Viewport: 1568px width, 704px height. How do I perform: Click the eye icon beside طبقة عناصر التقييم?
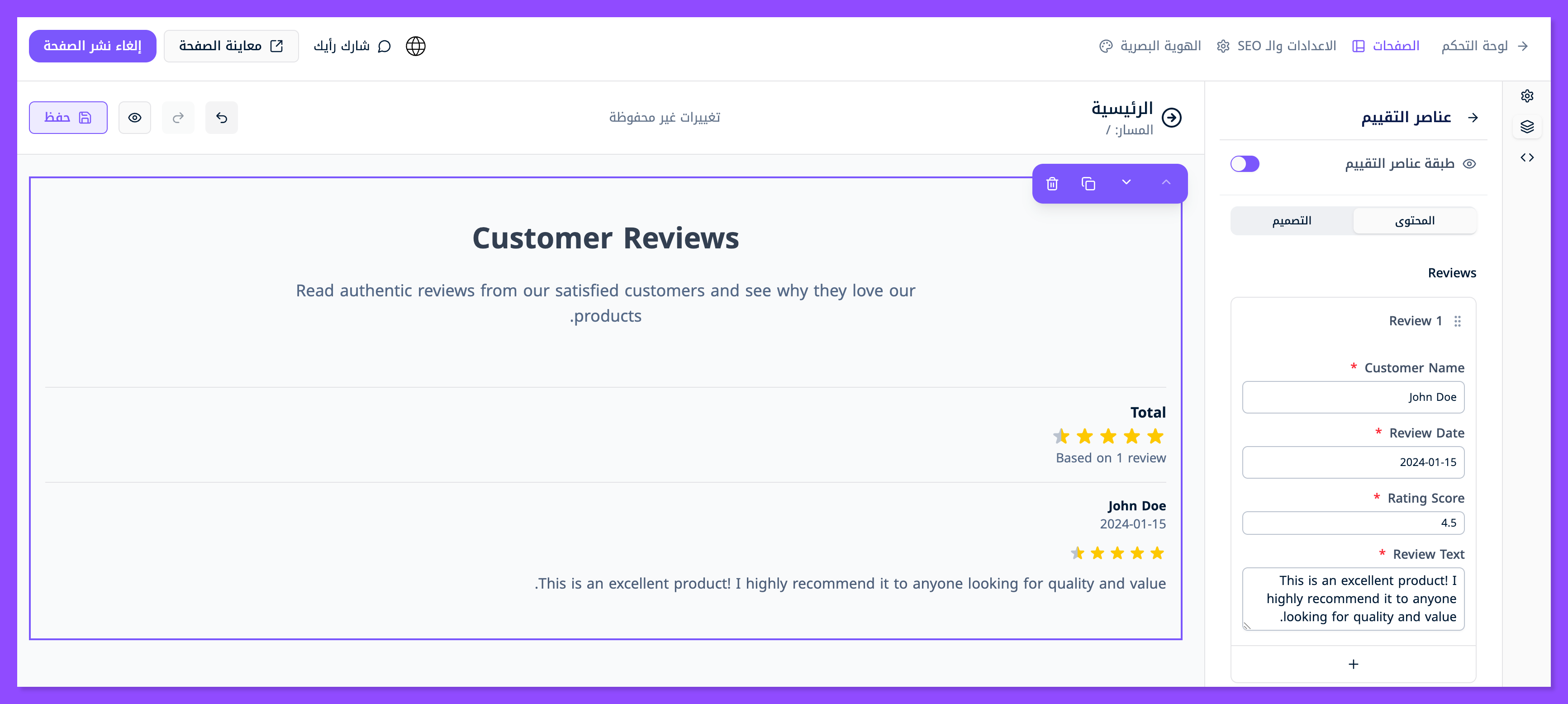[x=1469, y=164]
